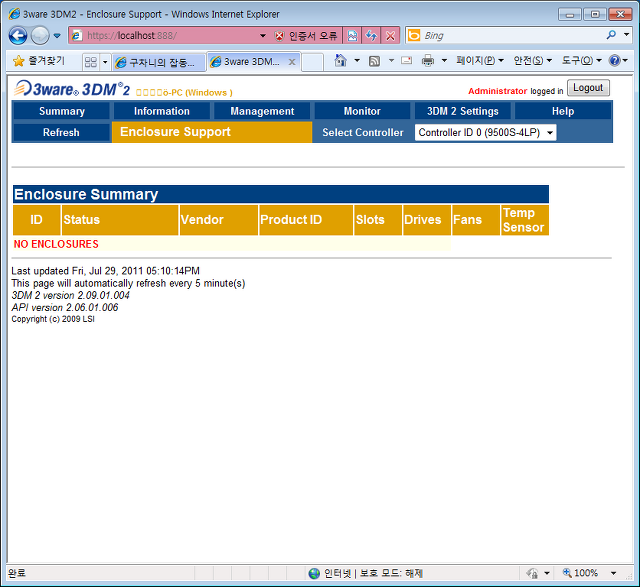Open the feeds dropdown arrow

pos(391,61)
